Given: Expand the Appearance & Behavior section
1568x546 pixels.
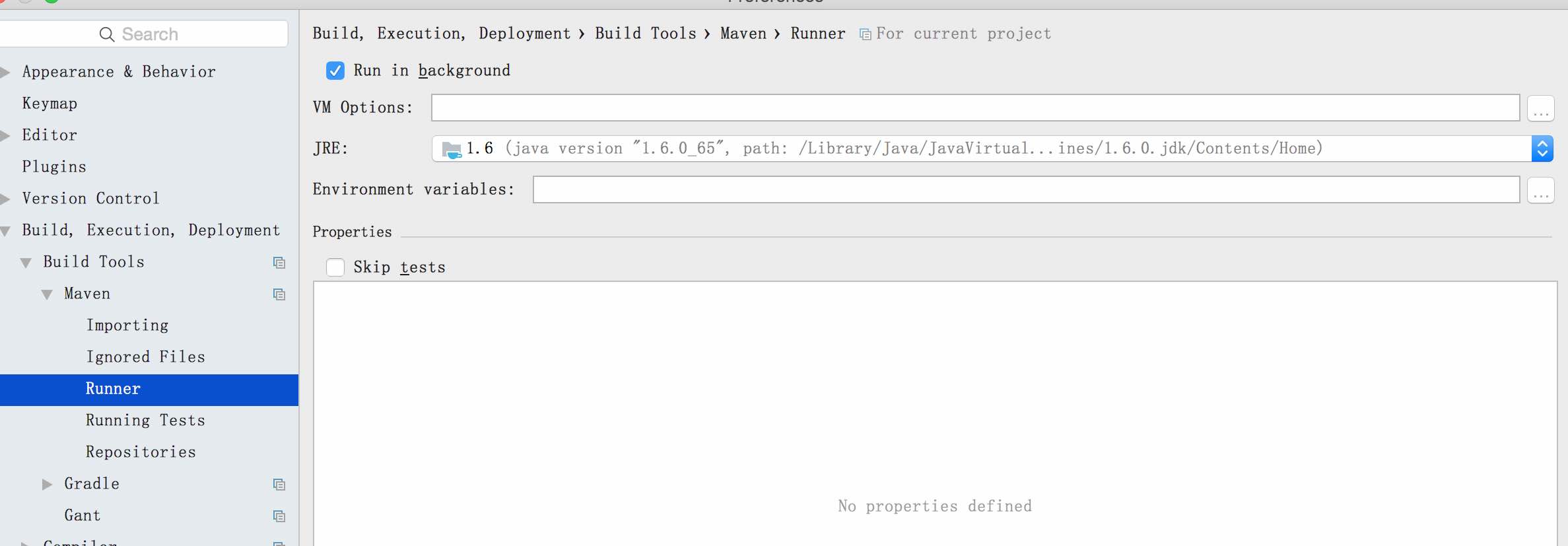Looking at the screenshot, I should 5,72.
